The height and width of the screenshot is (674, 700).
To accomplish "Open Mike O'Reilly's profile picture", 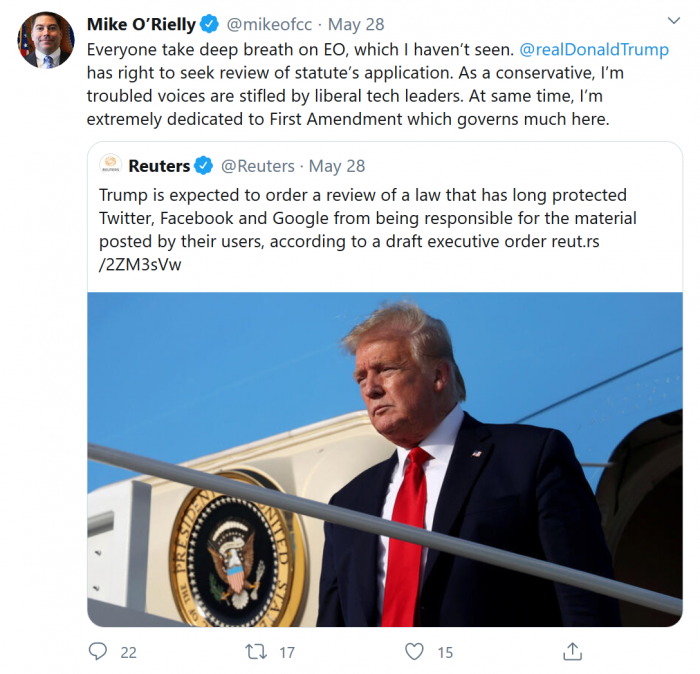I will [x=44, y=40].
